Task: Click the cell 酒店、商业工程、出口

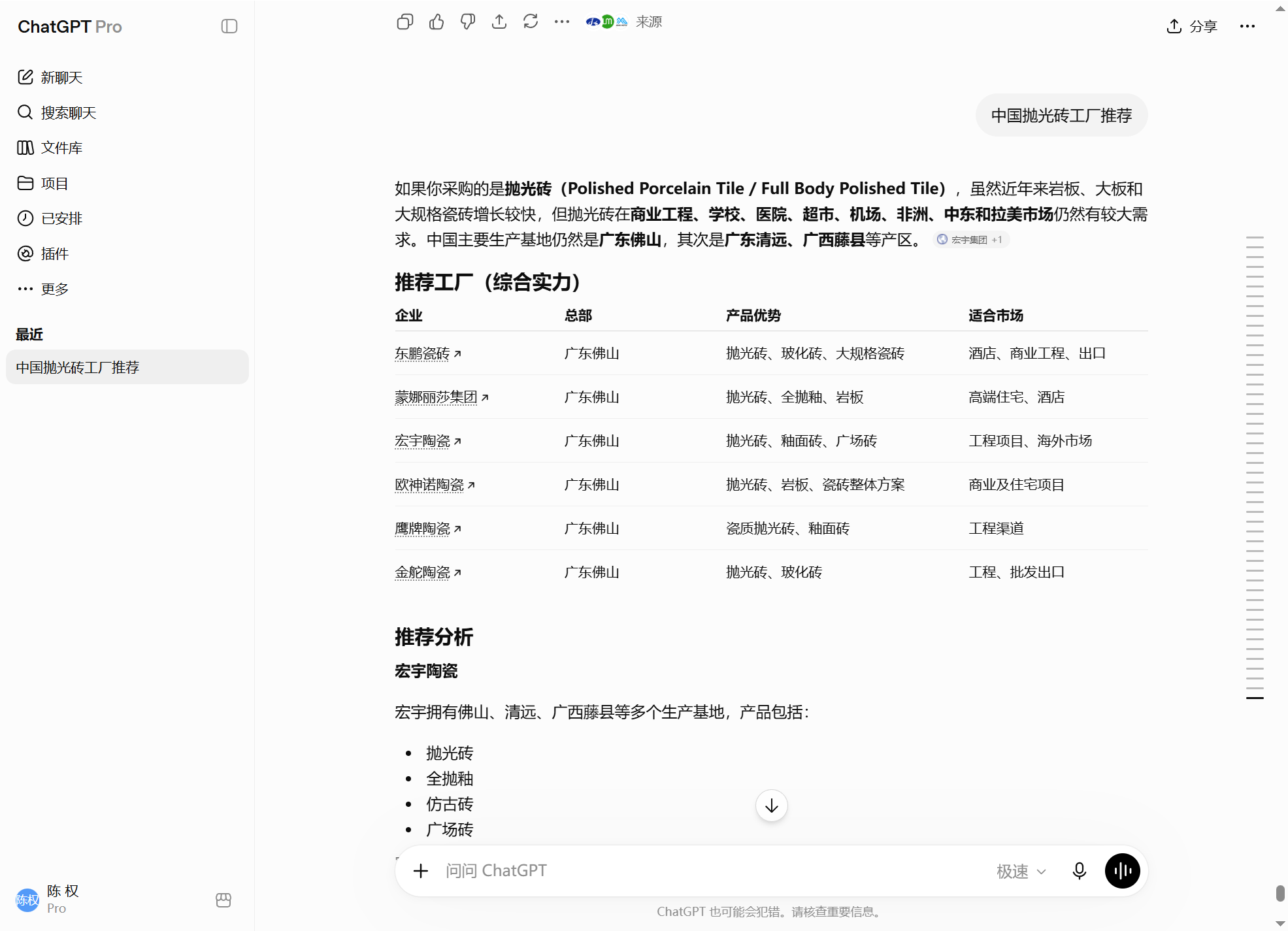Action: point(1037,353)
